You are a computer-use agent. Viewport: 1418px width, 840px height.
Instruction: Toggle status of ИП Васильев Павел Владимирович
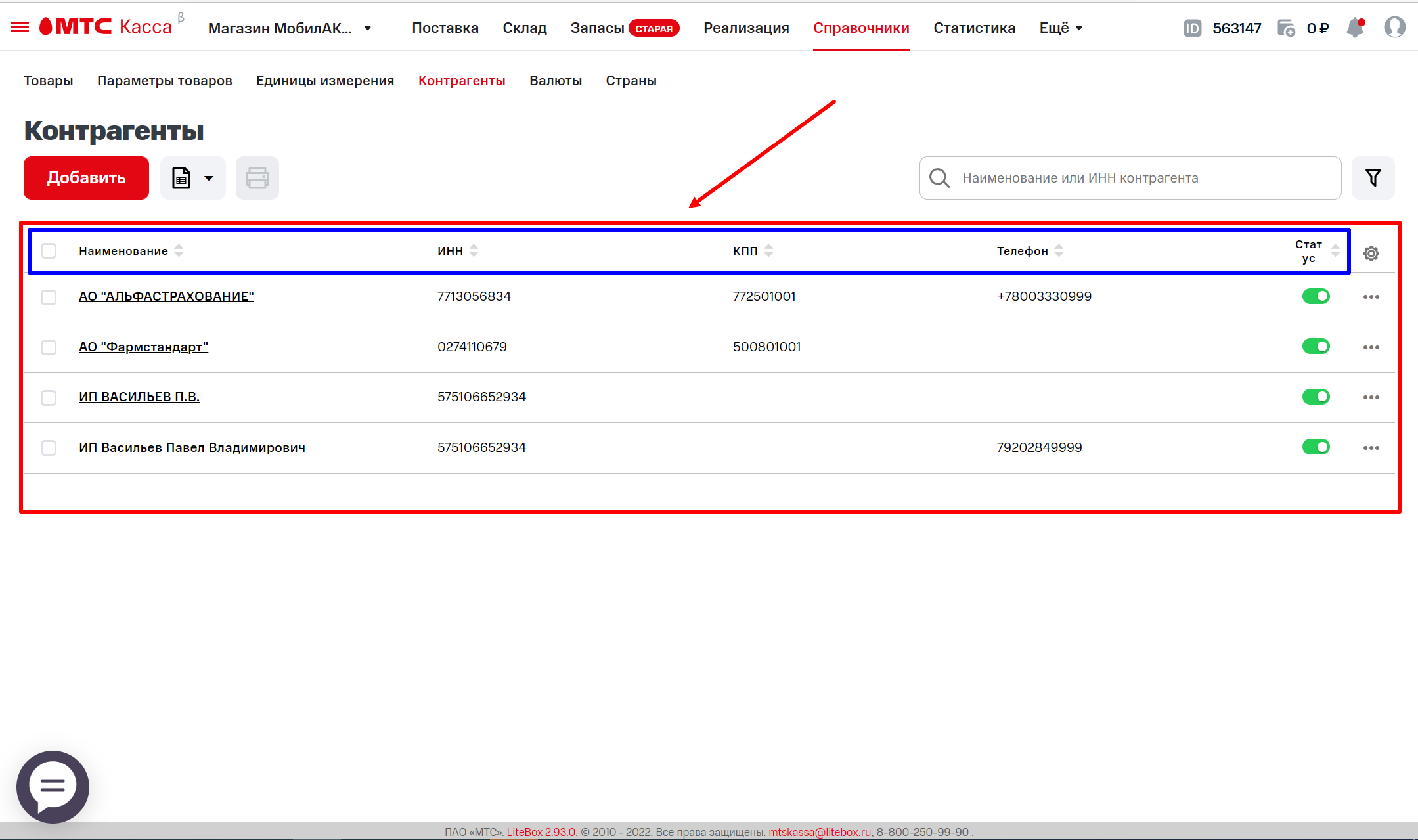tap(1316, 447)
